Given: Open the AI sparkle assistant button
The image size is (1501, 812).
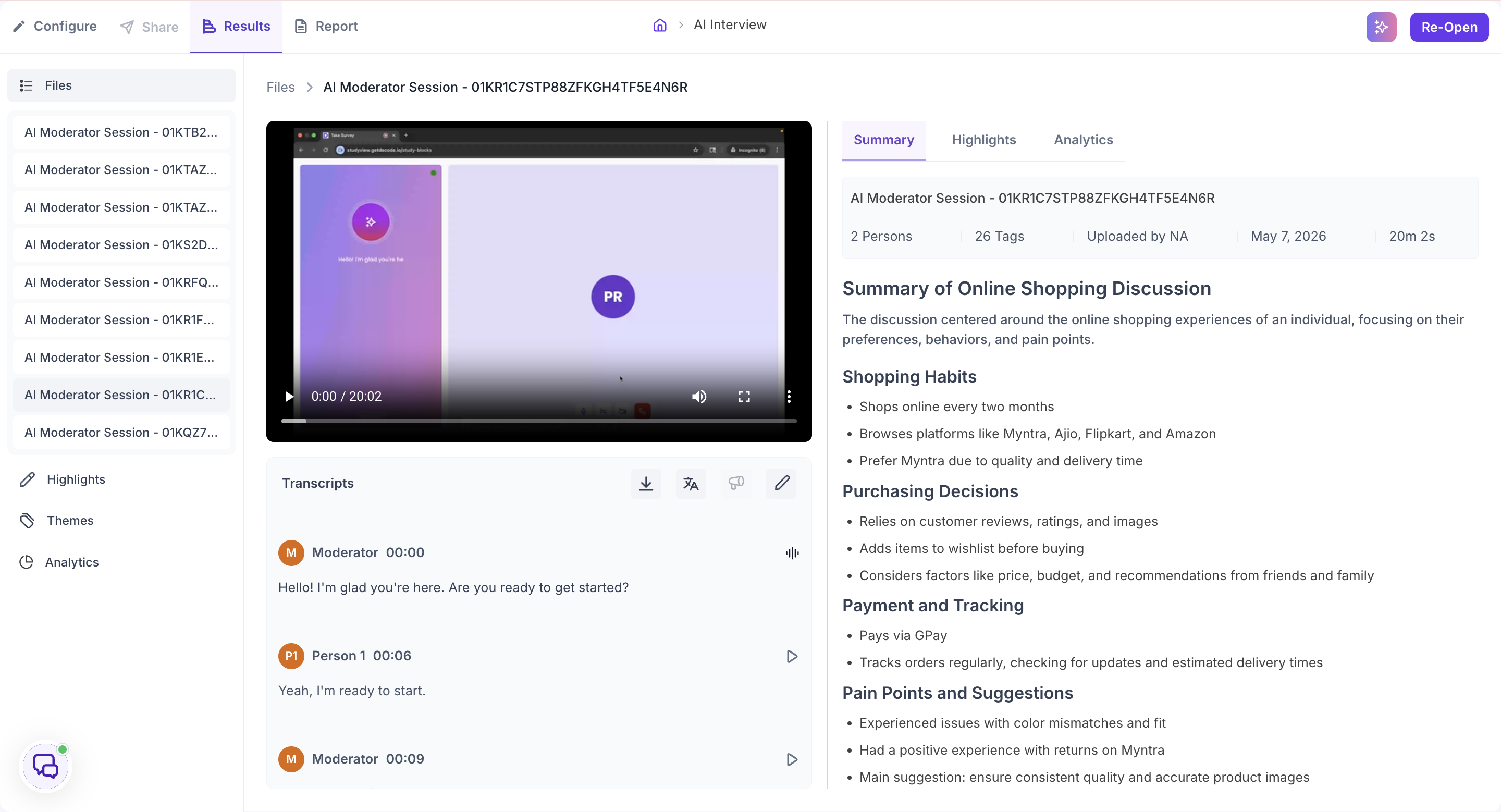Looking at the screenshot, I should [1381, 27].
